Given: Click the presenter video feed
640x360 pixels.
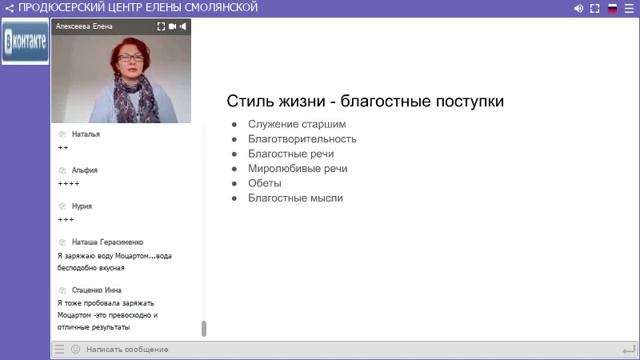Looking at the screenshot, I should pyautogui.click(x=121, y=78).
